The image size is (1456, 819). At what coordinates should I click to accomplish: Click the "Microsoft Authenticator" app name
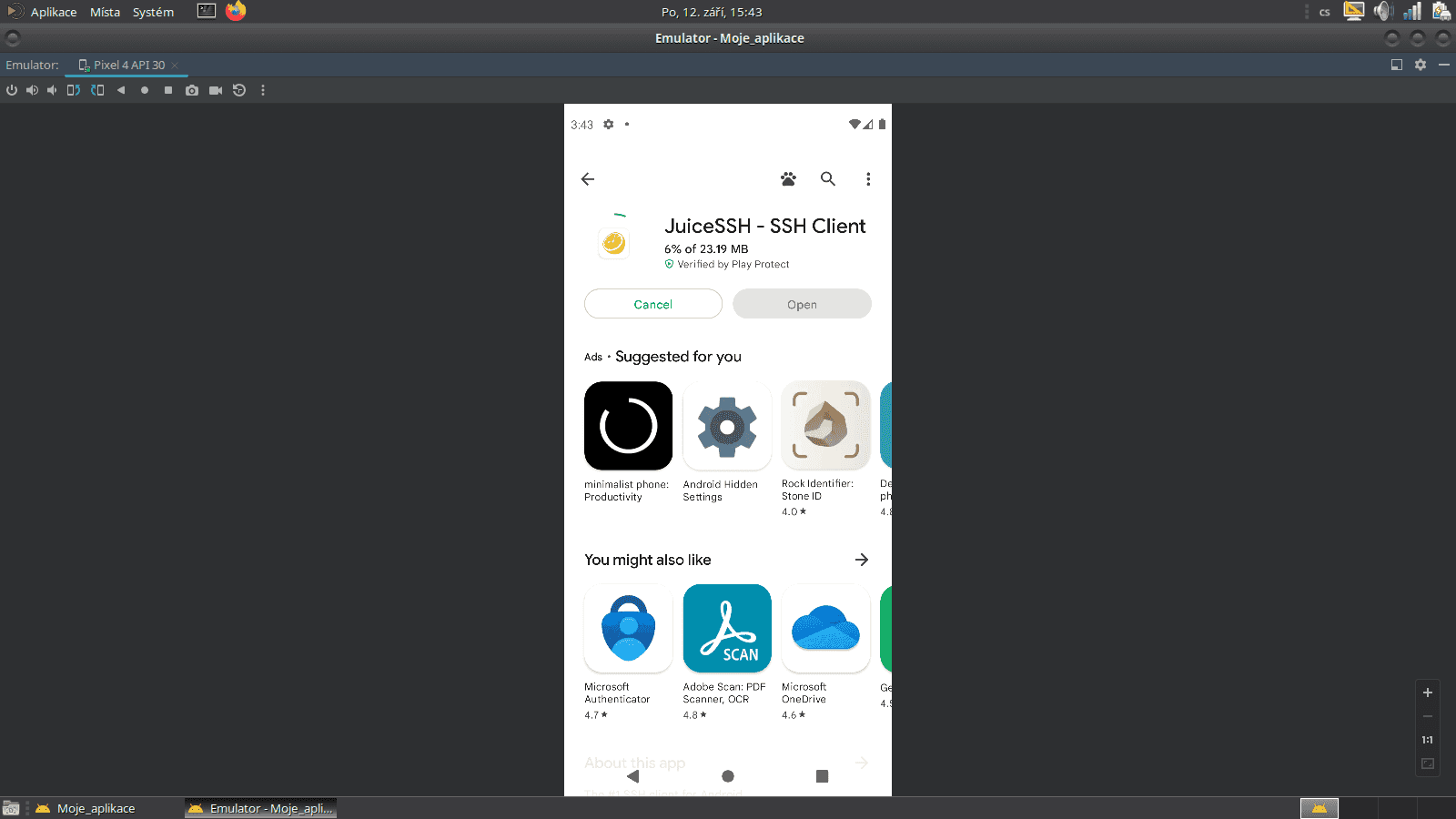pyautogui.click(x=617, y=693)
